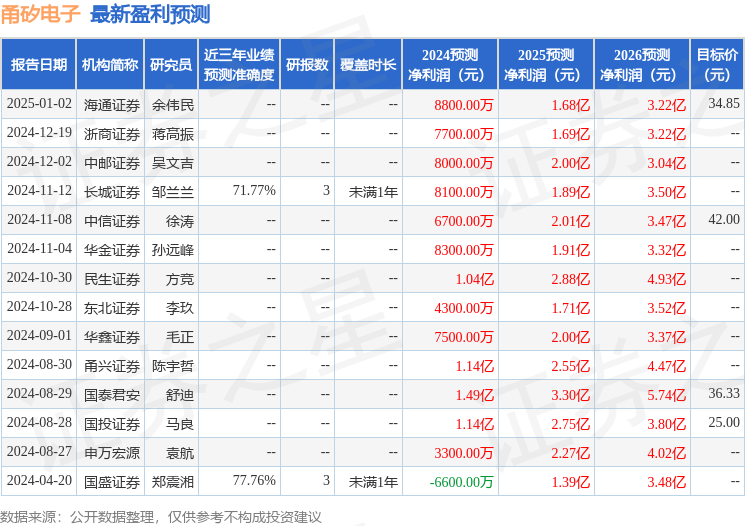The height and width of the screenshot is (526, 745).
Task: Click analyst name 蒋高振
Action: (173, 134)
